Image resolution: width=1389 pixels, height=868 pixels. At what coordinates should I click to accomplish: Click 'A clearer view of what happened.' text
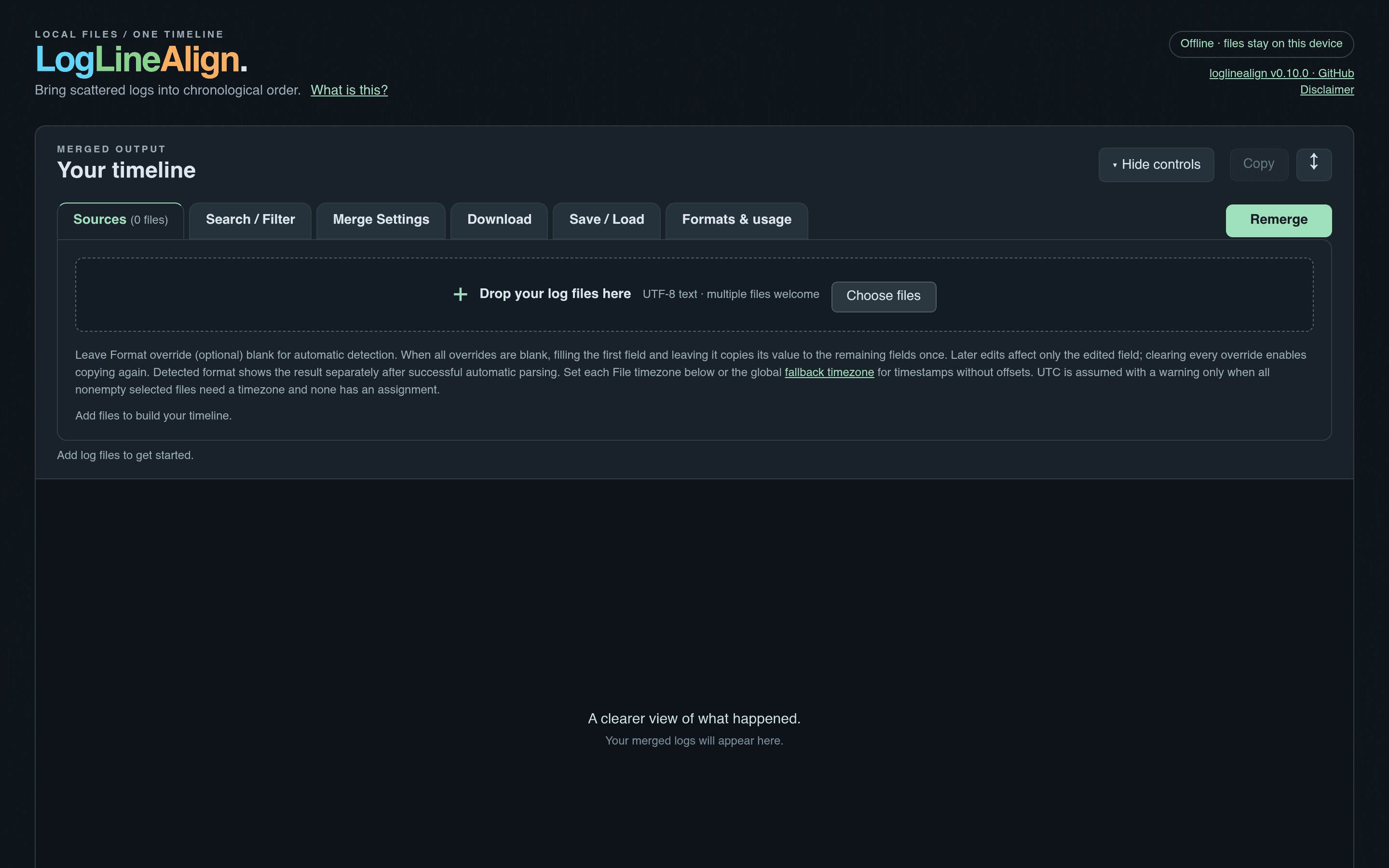694,719
